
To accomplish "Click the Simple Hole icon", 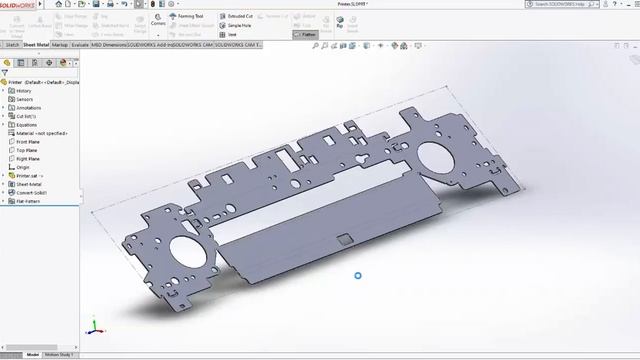I will pos(222,25).
